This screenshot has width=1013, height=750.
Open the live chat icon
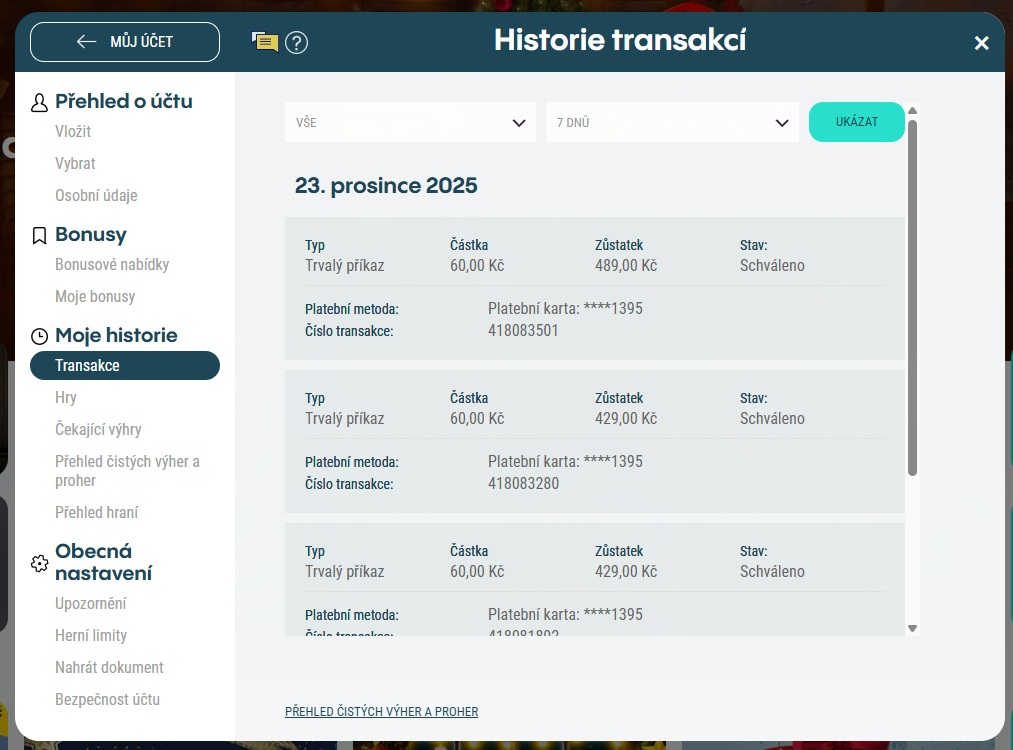(264, 42)
